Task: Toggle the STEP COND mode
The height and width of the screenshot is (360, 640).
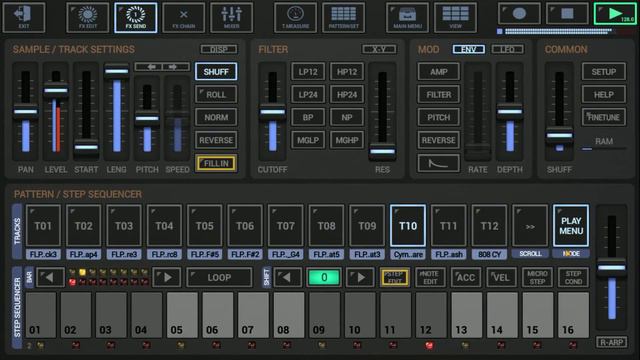Action: pyautogui.click(x=573, y=278)
